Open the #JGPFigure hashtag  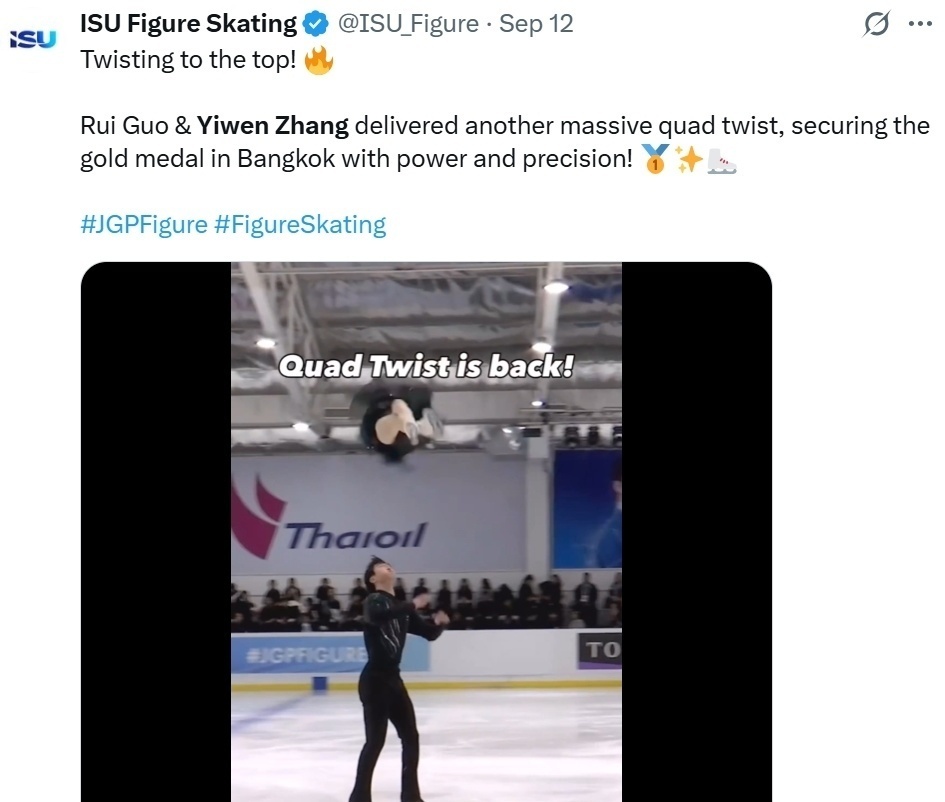tap(143, 224)
